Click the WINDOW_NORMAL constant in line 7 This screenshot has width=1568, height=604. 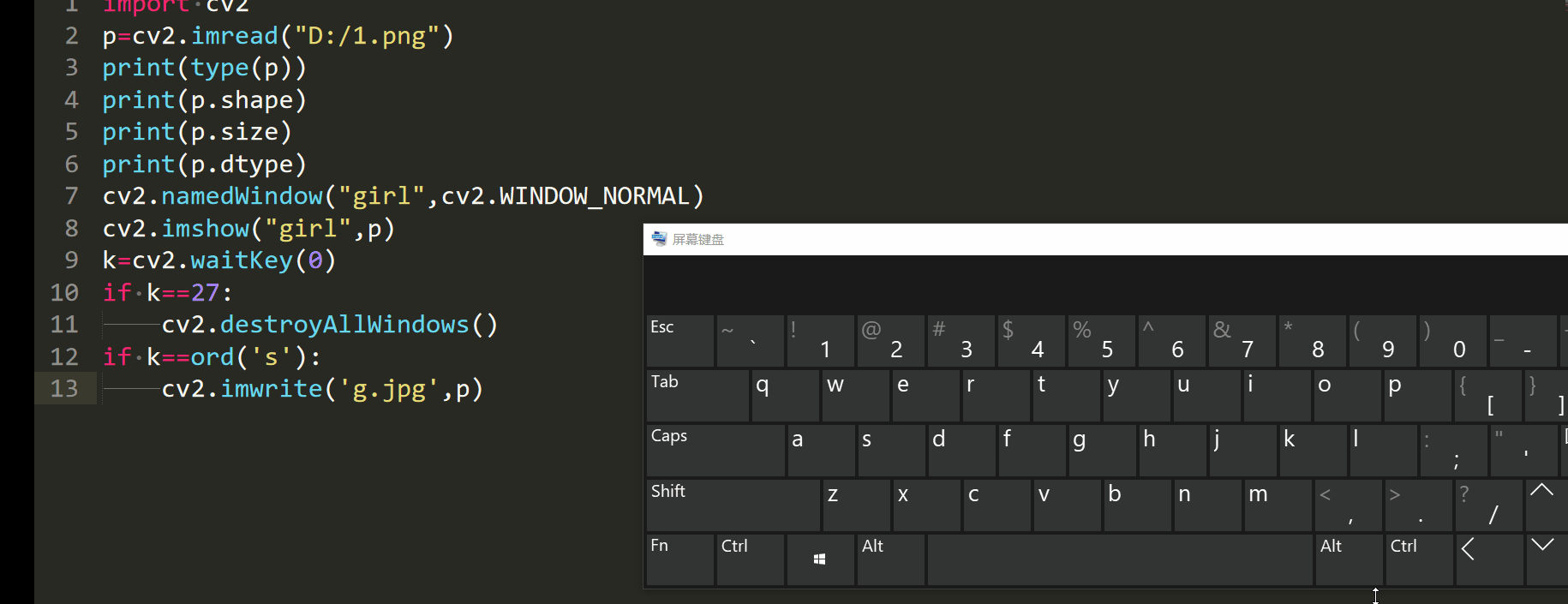click(x=594, y=196)
